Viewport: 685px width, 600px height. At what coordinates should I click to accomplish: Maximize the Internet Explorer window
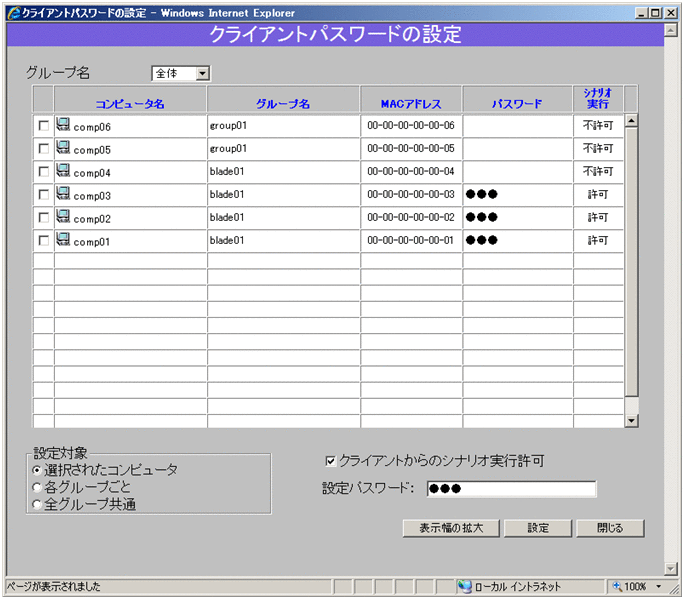655,13
